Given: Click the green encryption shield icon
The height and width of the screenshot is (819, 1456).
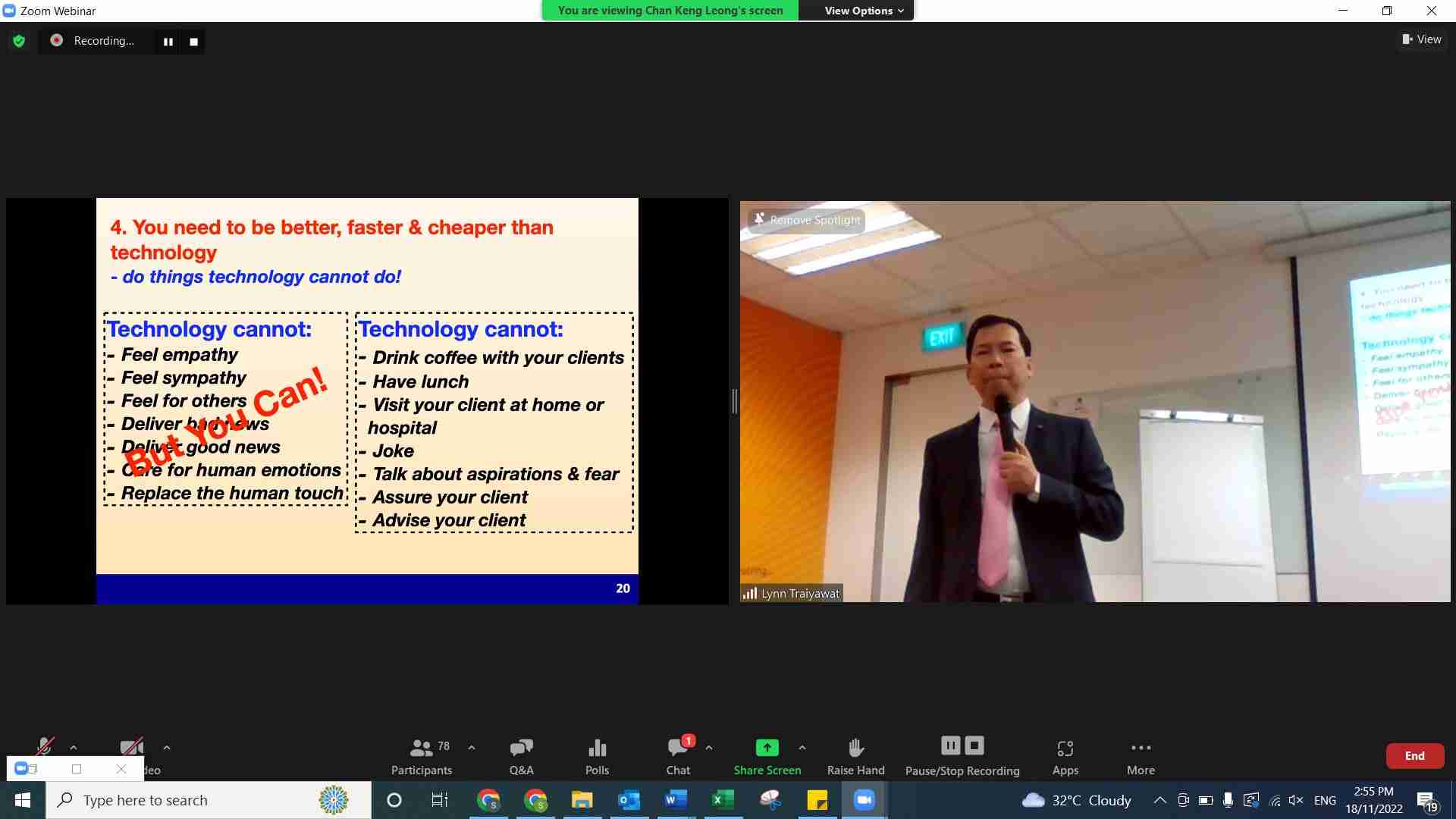Looking at the screenshot, I should (19, 41).
